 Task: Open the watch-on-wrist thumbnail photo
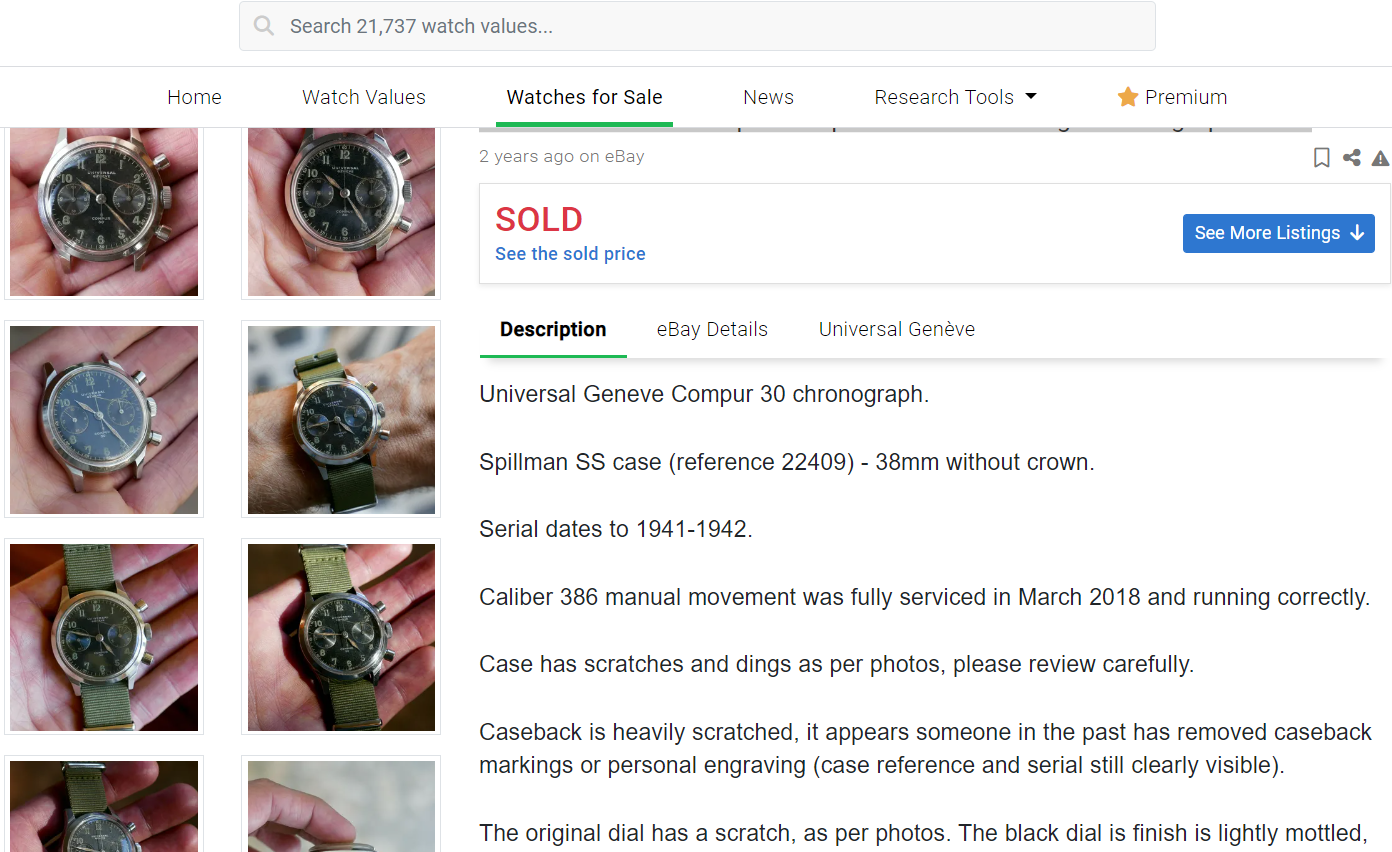coord(341,419)
